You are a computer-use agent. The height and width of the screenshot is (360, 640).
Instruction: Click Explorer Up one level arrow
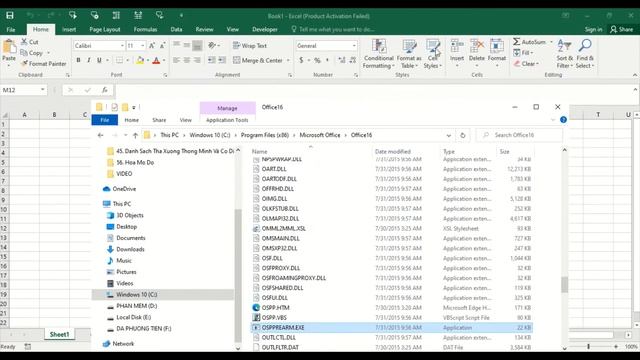135,135
